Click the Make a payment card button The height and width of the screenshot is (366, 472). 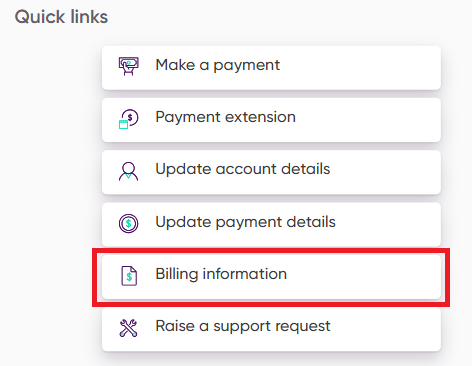click(x=271, y=68)
